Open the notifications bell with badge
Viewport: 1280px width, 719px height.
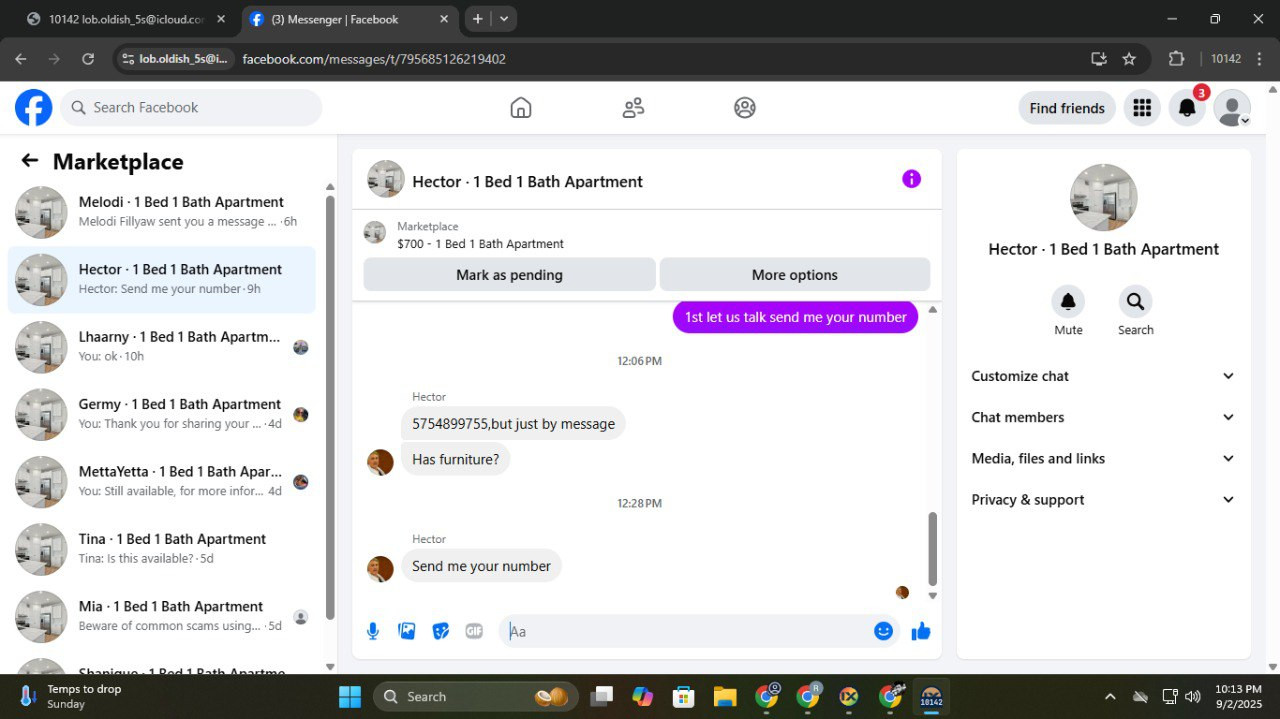coord(1188,108)
